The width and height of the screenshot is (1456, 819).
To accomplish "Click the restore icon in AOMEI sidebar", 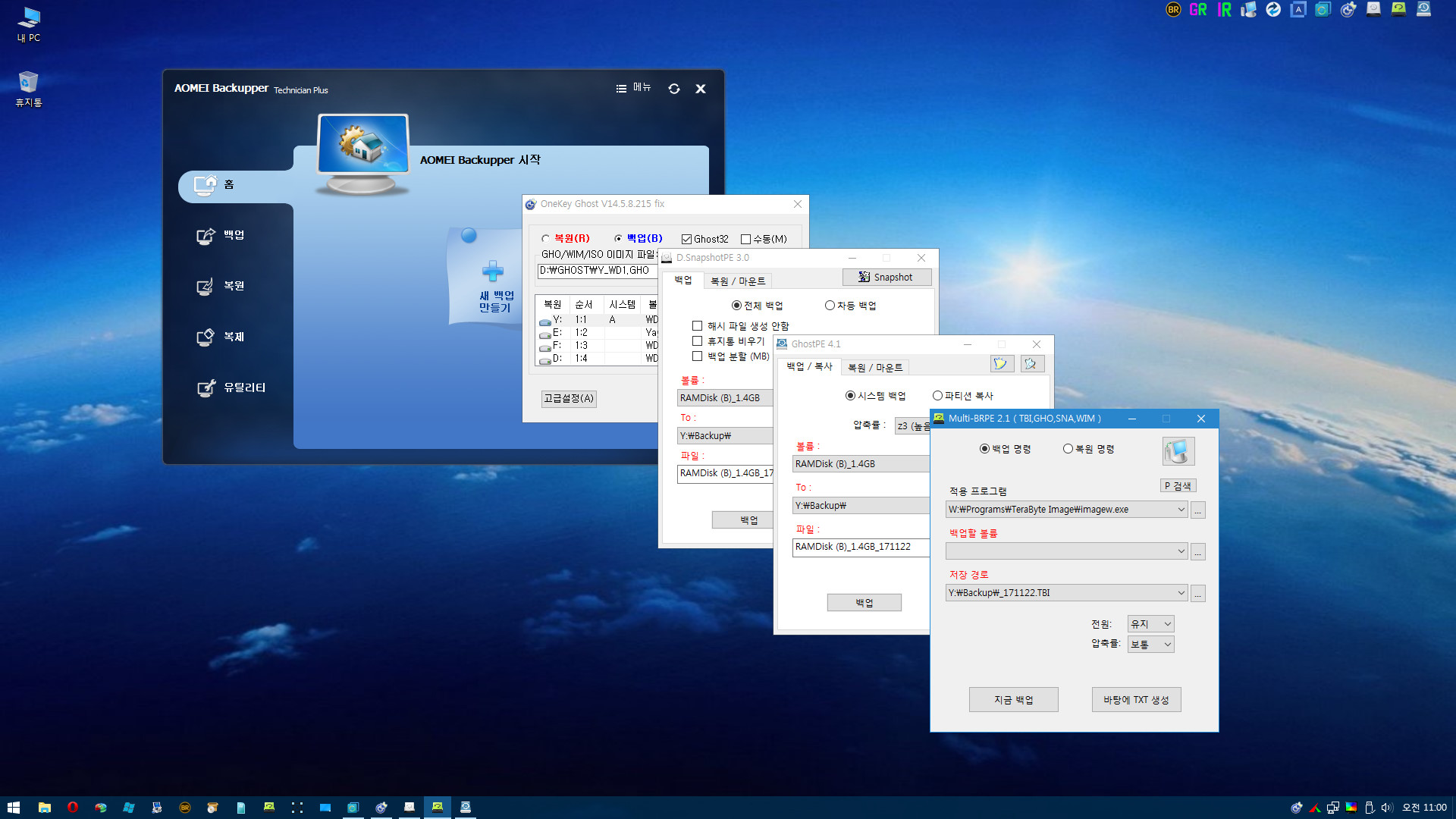I will 206,287.
